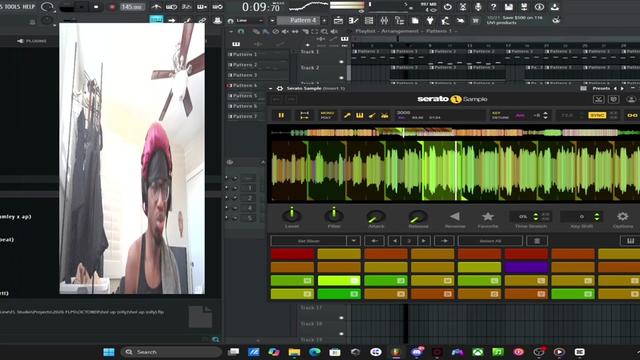Viewport: 640px width, 360px height.
Task: Open the pad list menu icon beside Select All
Action: (x=537, y=241)
